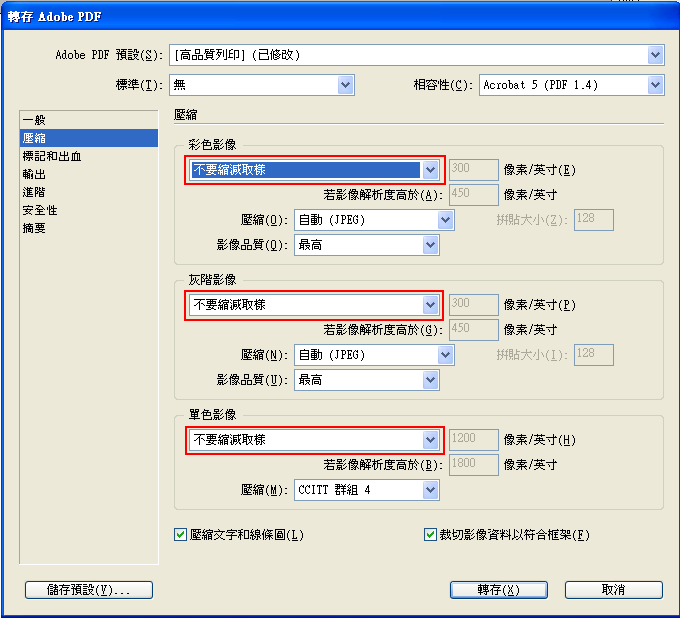Open 灰階影像 downsampling dropdown
The image size is (680, 618).
(314, 305)
